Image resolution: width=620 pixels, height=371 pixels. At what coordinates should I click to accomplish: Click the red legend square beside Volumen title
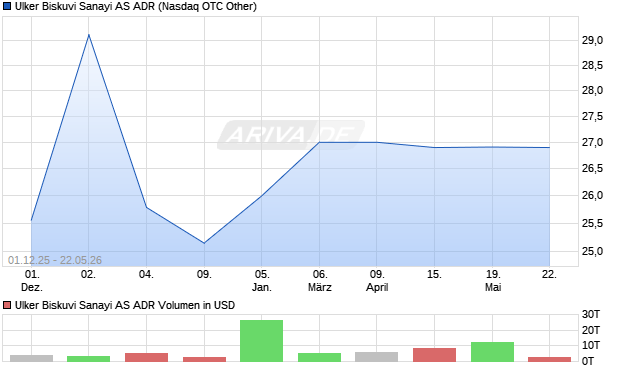point(7,305)
